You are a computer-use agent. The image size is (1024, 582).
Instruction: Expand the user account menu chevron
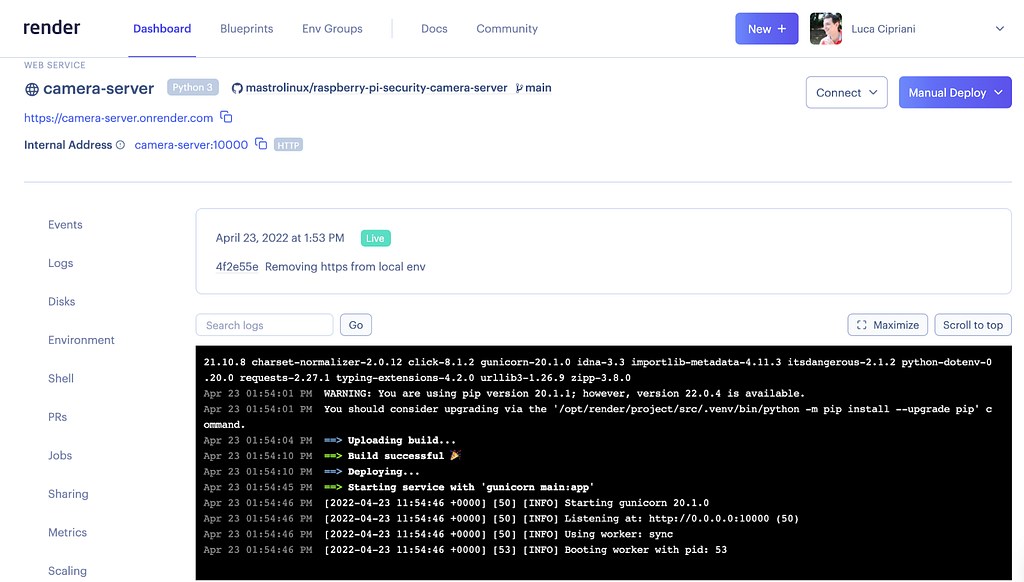coord(999,29)
